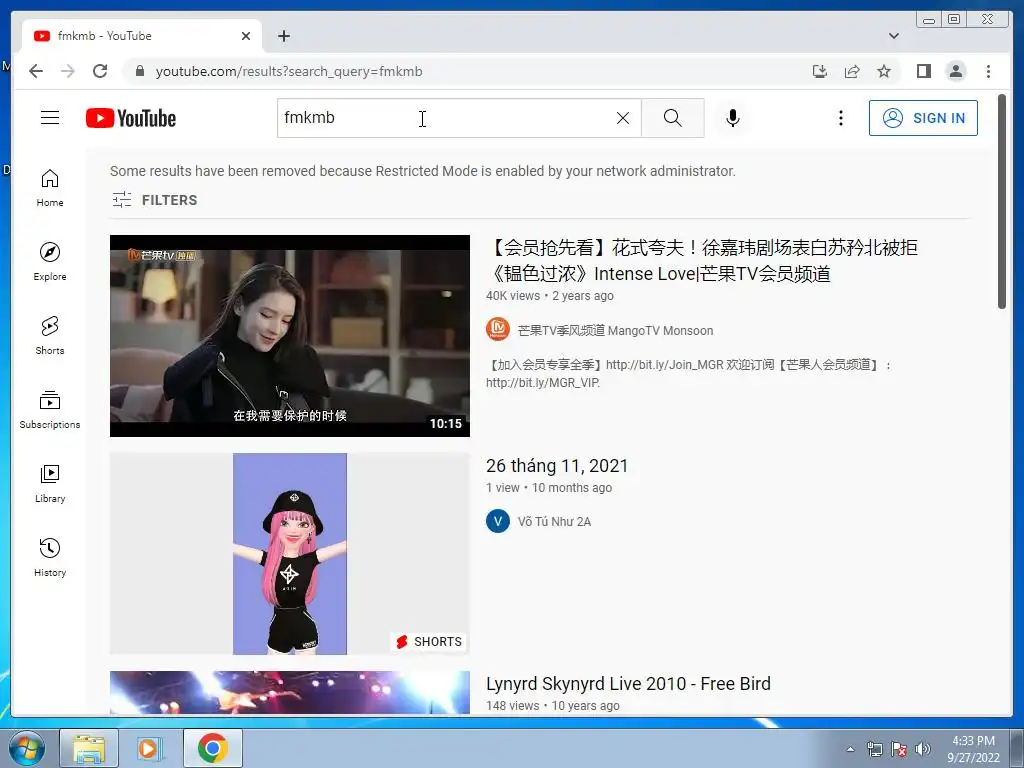
Task: Click the YouTube logo
Action: [x=131, y=118]
